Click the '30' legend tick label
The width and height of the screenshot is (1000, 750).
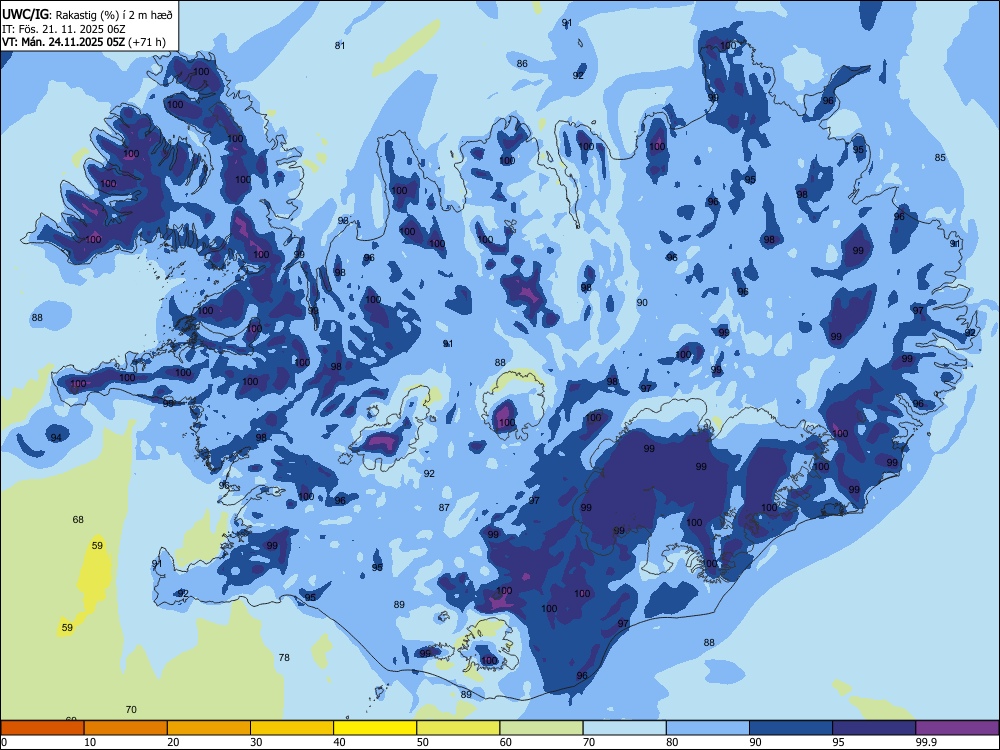[256, 742]
